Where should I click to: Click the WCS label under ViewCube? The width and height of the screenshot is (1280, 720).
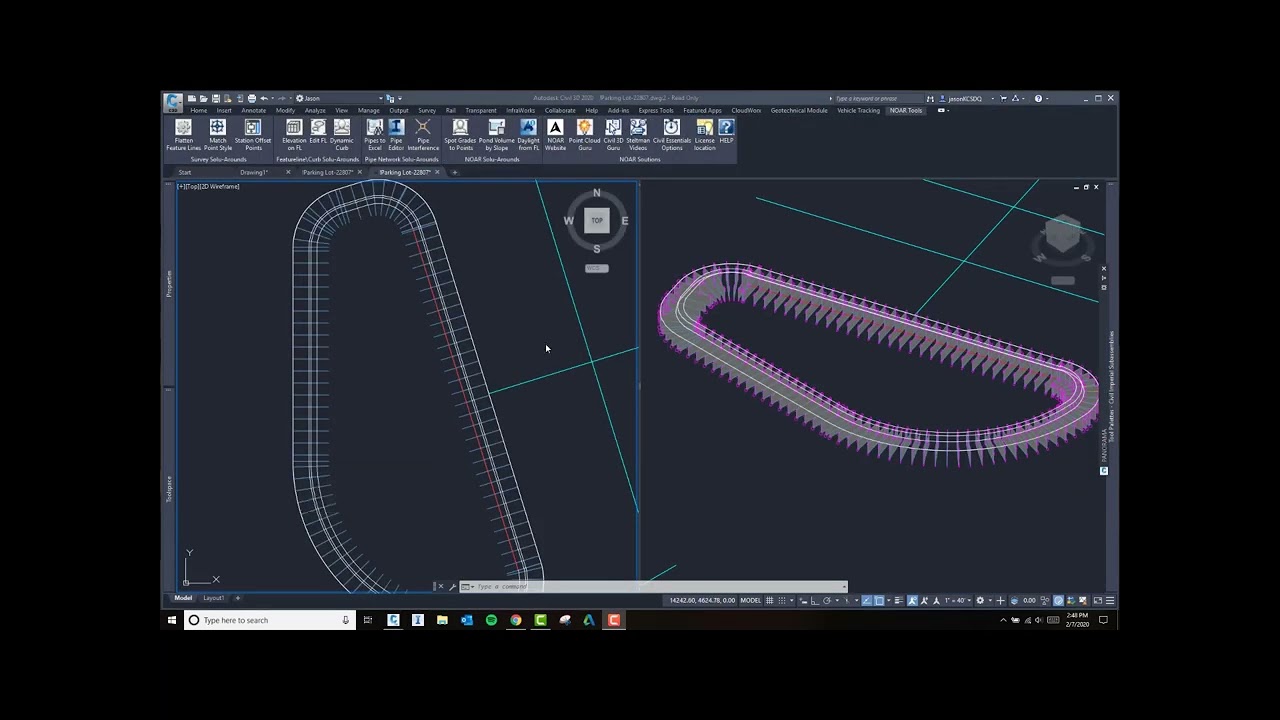(x=596, y=268)
